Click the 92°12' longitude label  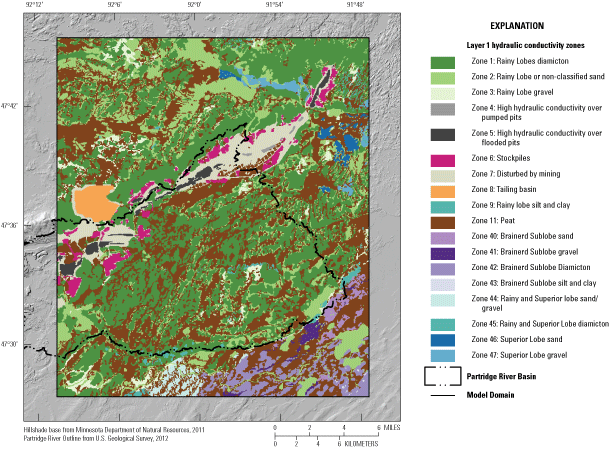32,7
